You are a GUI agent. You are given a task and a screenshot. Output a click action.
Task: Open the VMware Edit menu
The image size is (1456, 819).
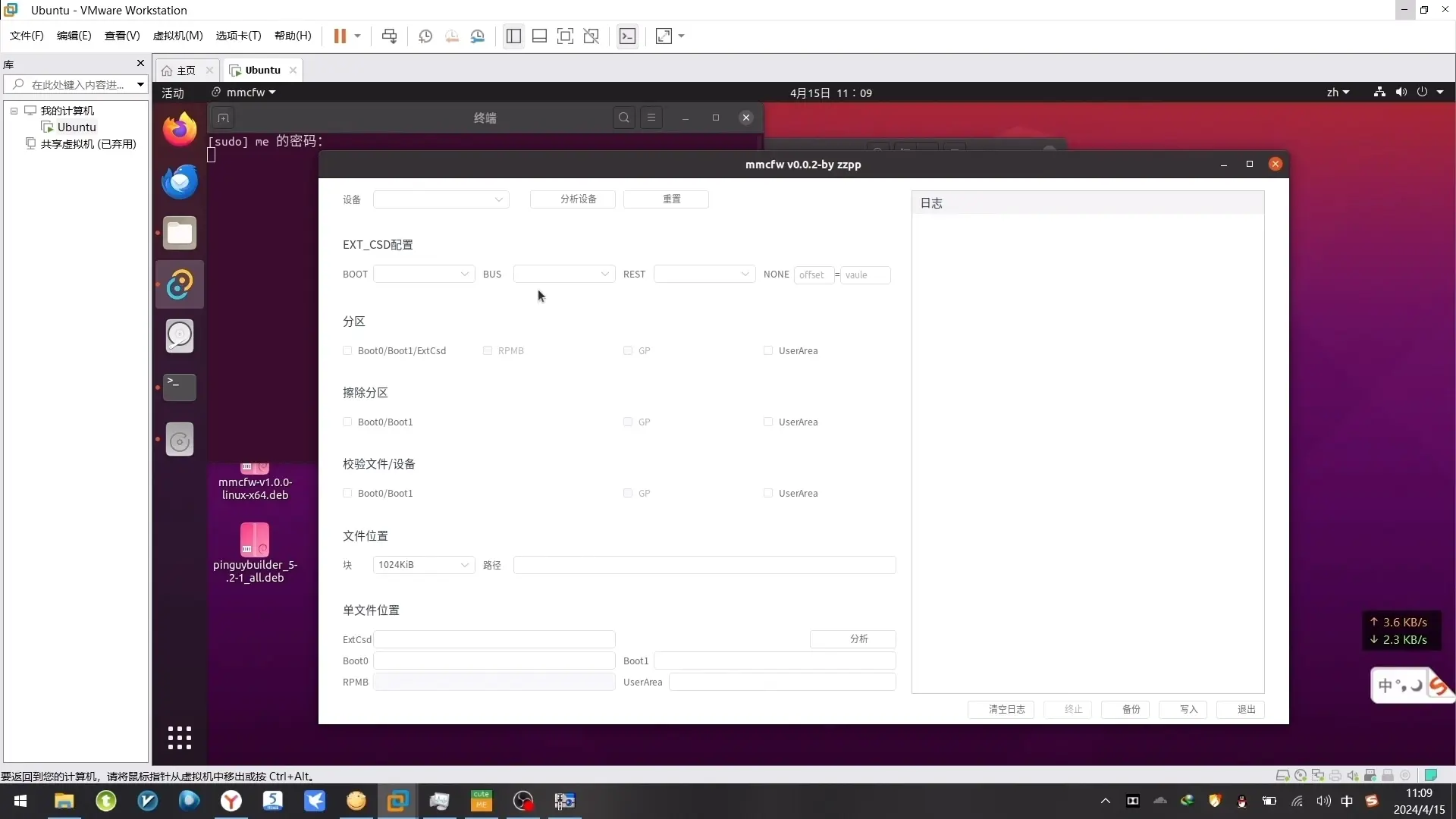tap(74, 36)
